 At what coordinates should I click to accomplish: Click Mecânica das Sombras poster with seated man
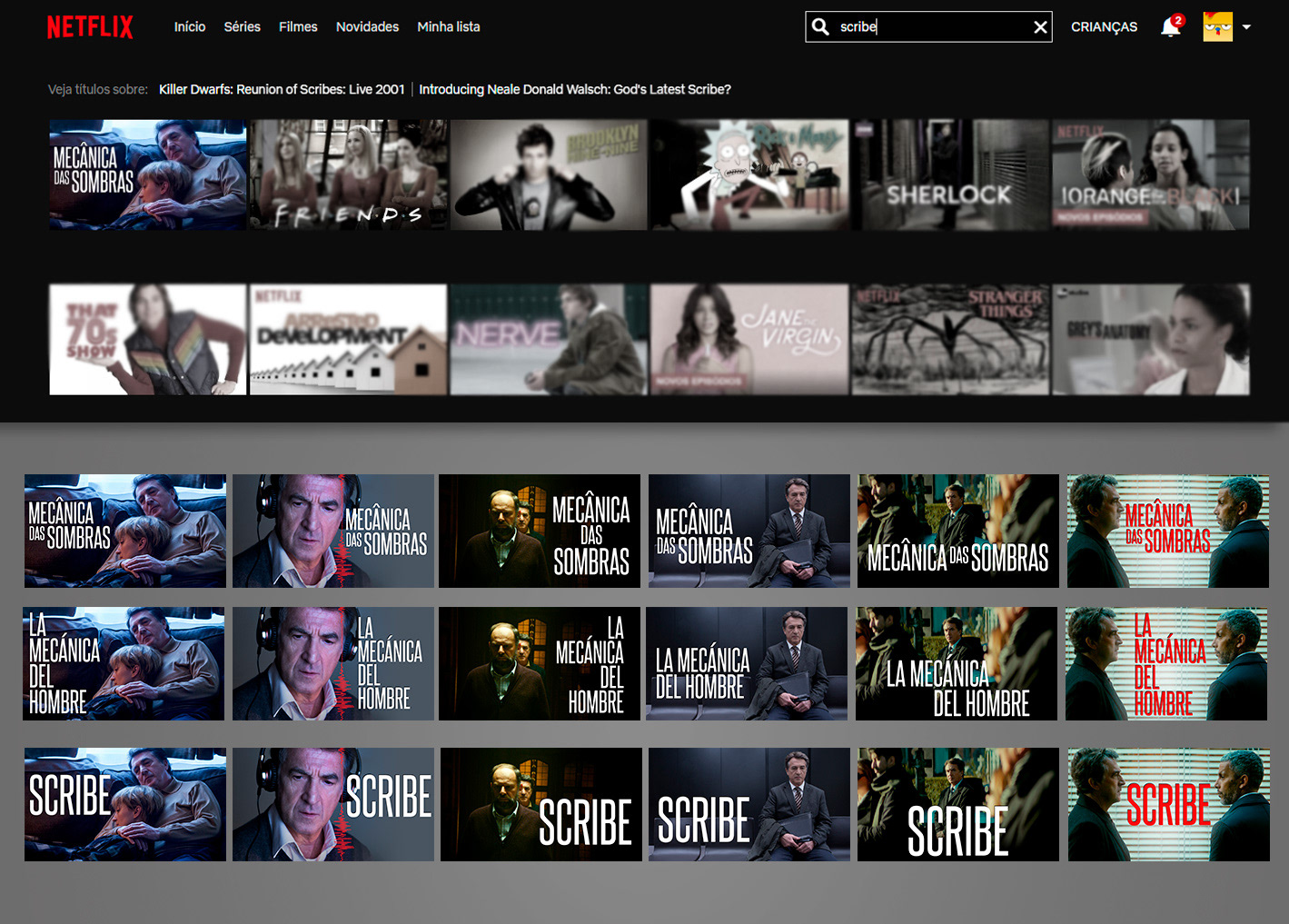pos(749,531)
